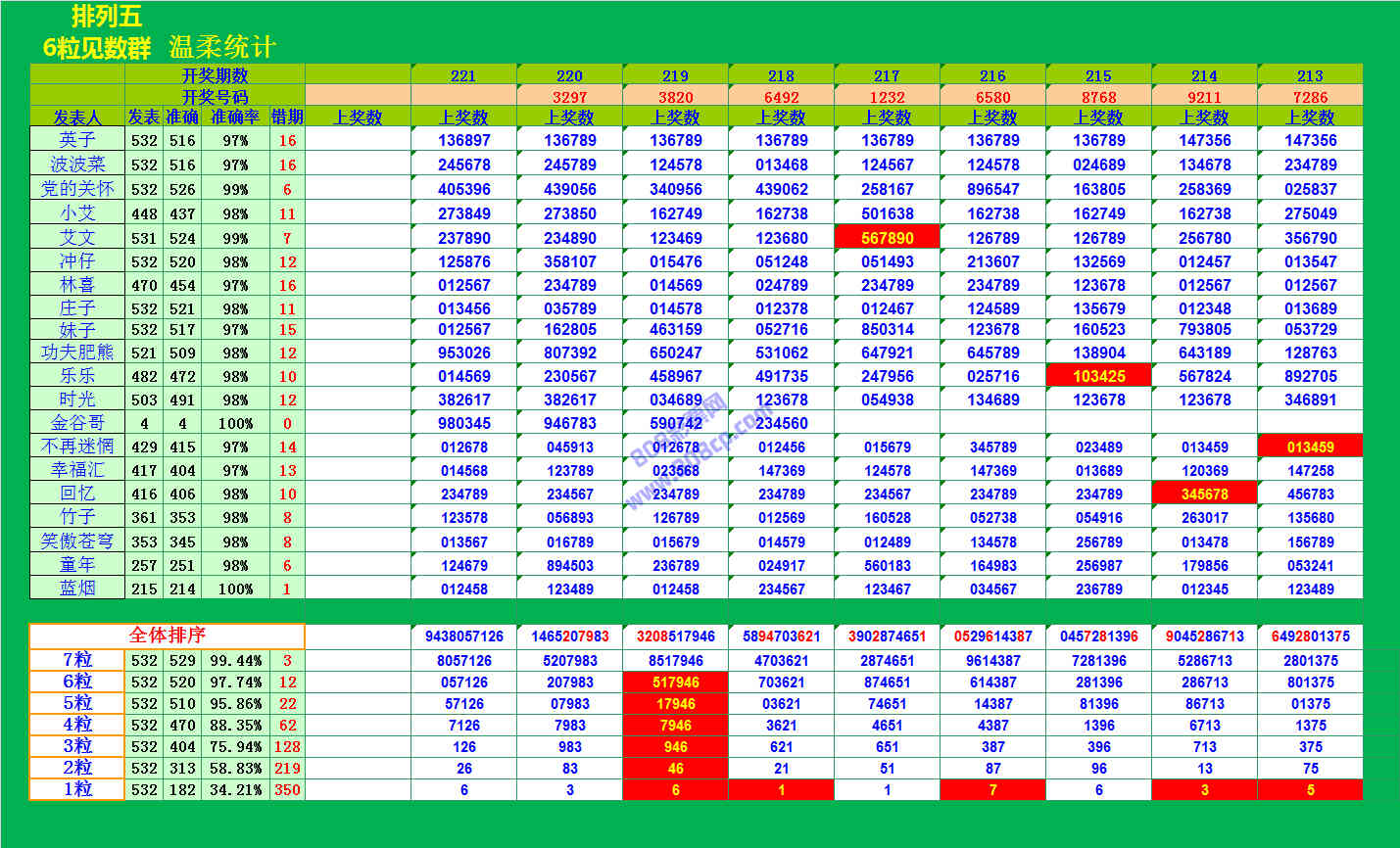Select author 笑傲苍穹 in the list

(x=77, y=542)
